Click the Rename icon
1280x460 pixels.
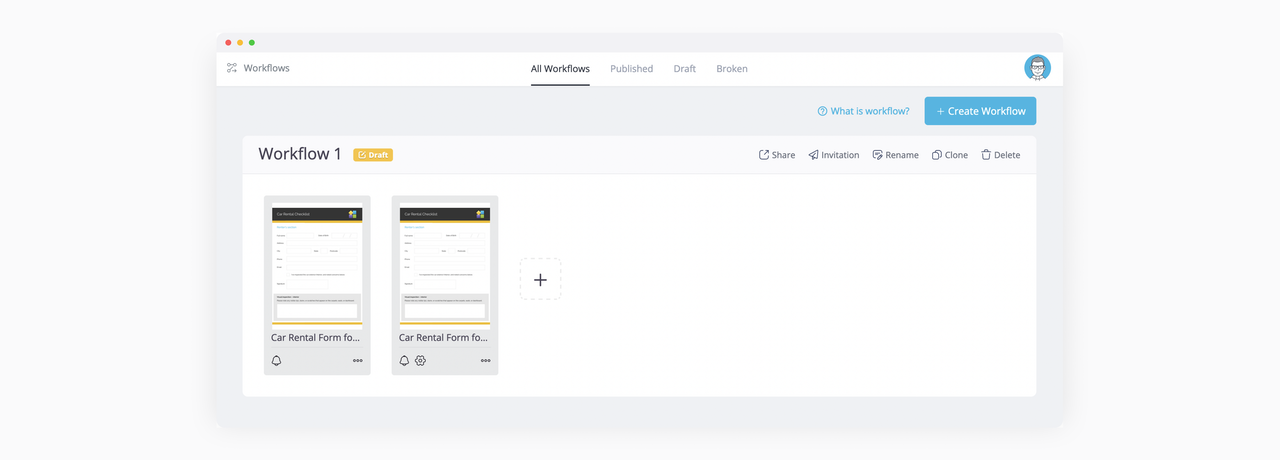pos(878,155)
